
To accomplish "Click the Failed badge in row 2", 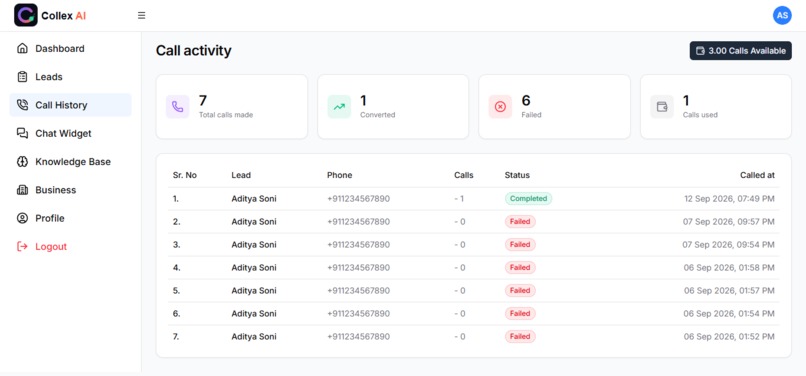I will pyautogui.click(x=520, y=222).
